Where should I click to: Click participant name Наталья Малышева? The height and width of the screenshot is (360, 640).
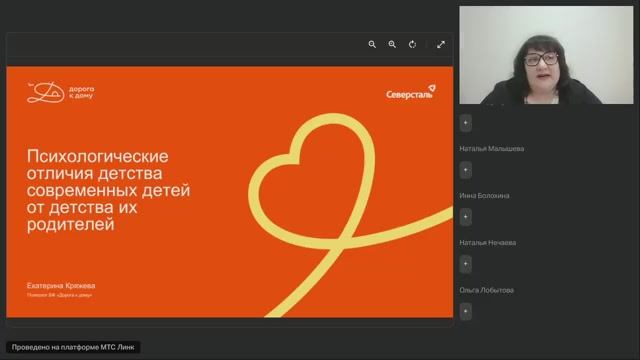[491, 149]
